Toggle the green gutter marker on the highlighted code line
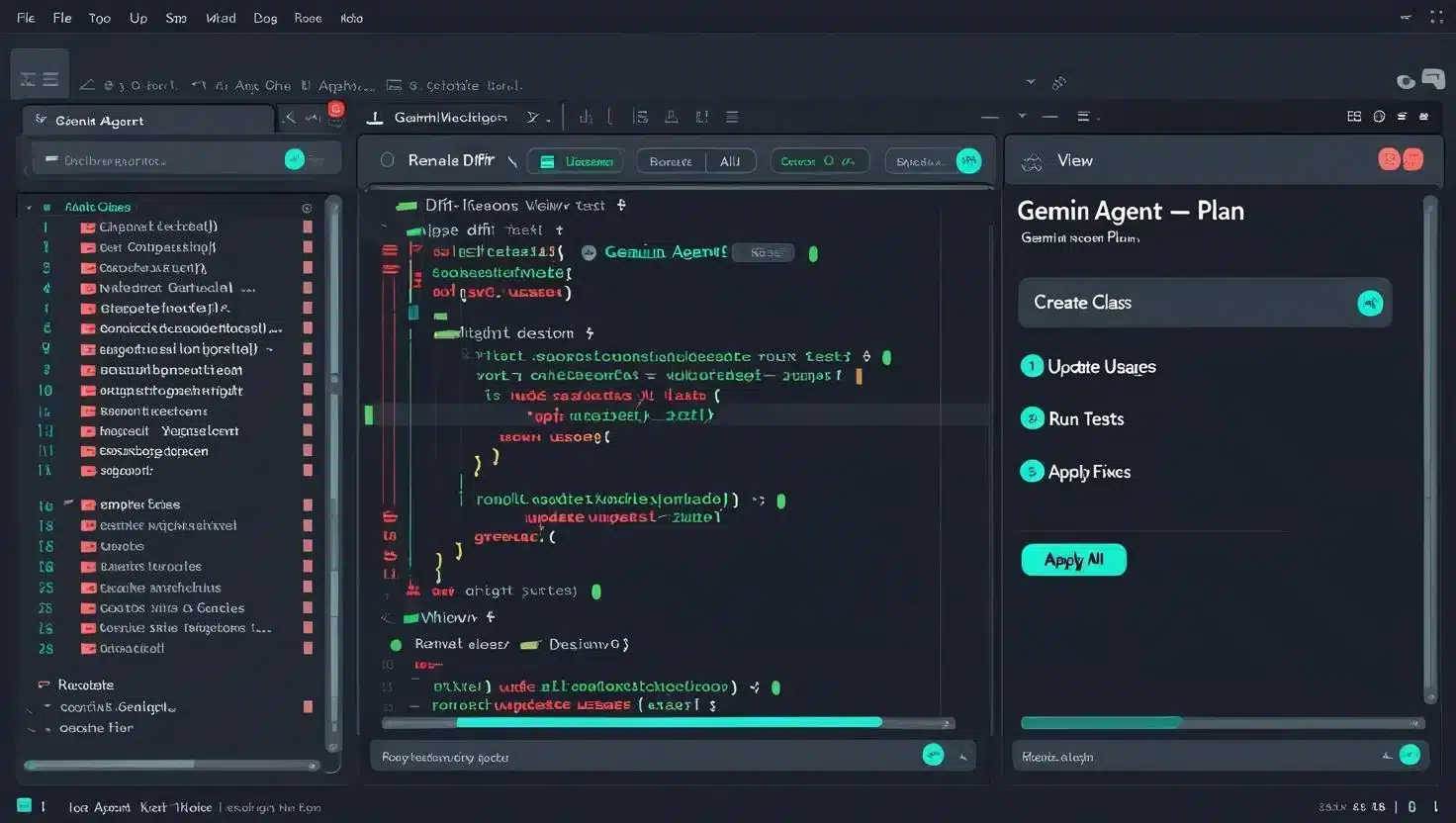This screenshot has height=823, width=1456. (369, 414)
